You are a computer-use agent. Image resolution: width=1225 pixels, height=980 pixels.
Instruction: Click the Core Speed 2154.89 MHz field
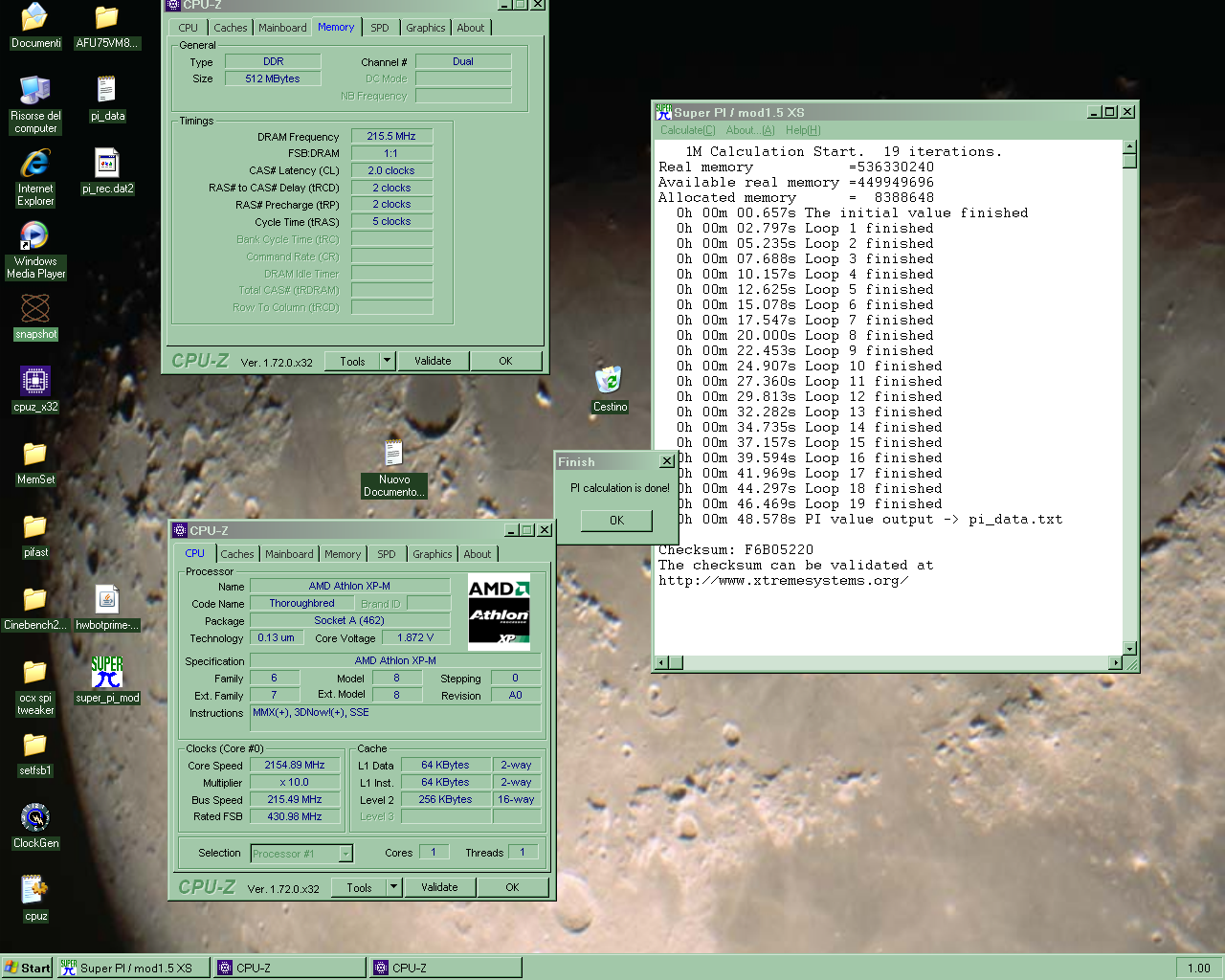click(295, 765)
